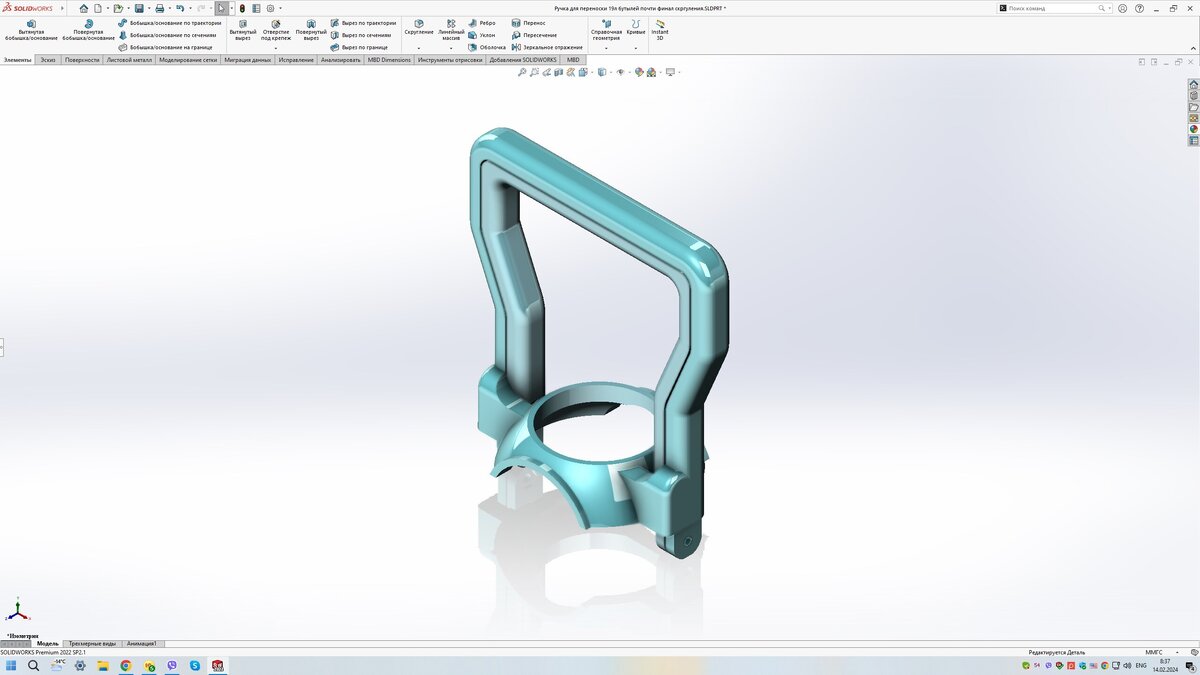The height and width of the screenshot is (675, 1200).
Task: Open the user login icon
Action: 1122,8
